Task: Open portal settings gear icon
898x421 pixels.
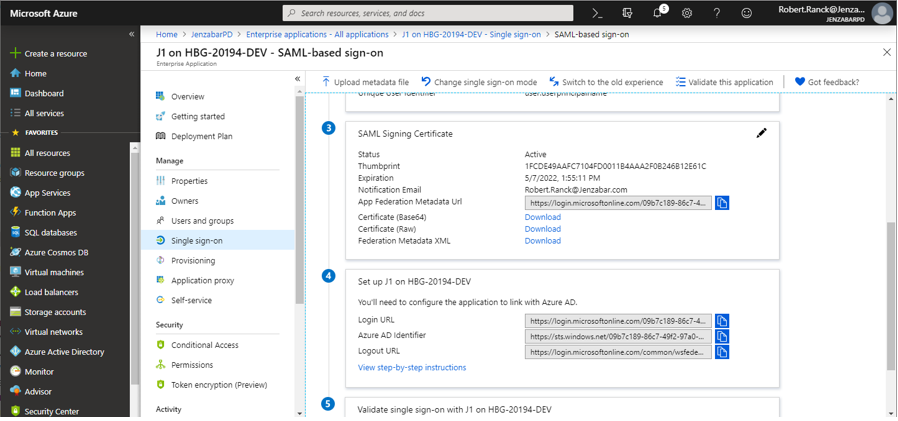Action: click(687, 13)
